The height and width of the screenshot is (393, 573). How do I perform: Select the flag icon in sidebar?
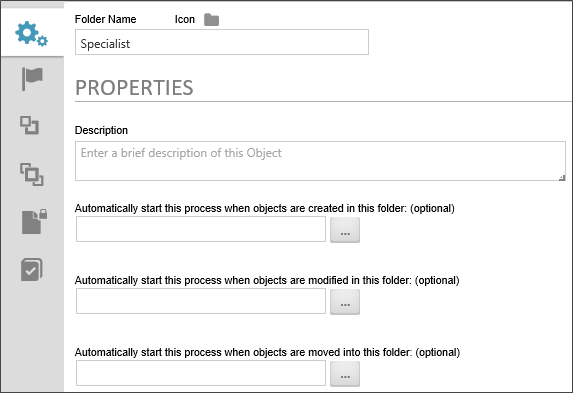click(32, 79)
